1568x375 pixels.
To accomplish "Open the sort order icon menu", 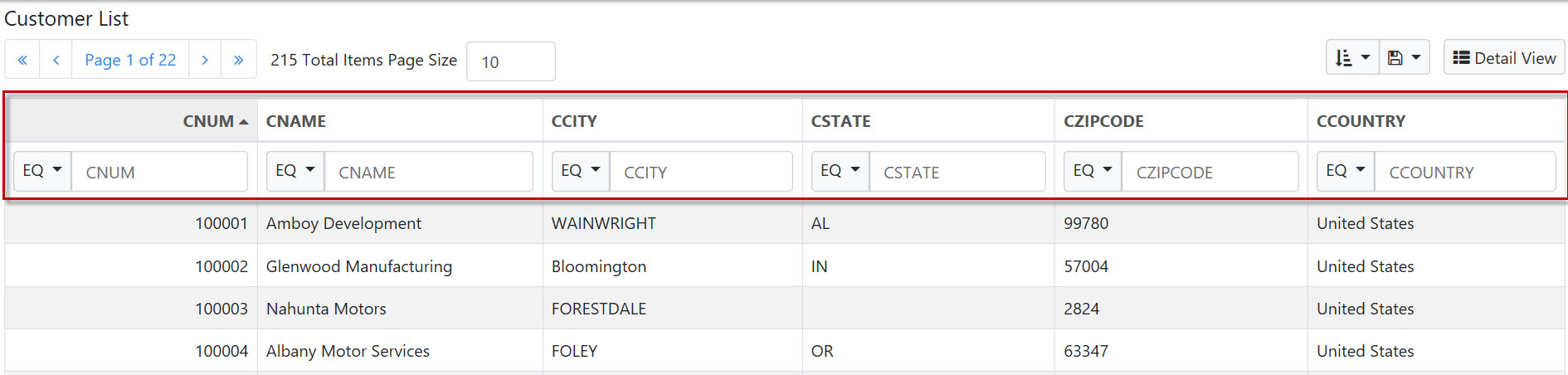I will [1352, 58].
